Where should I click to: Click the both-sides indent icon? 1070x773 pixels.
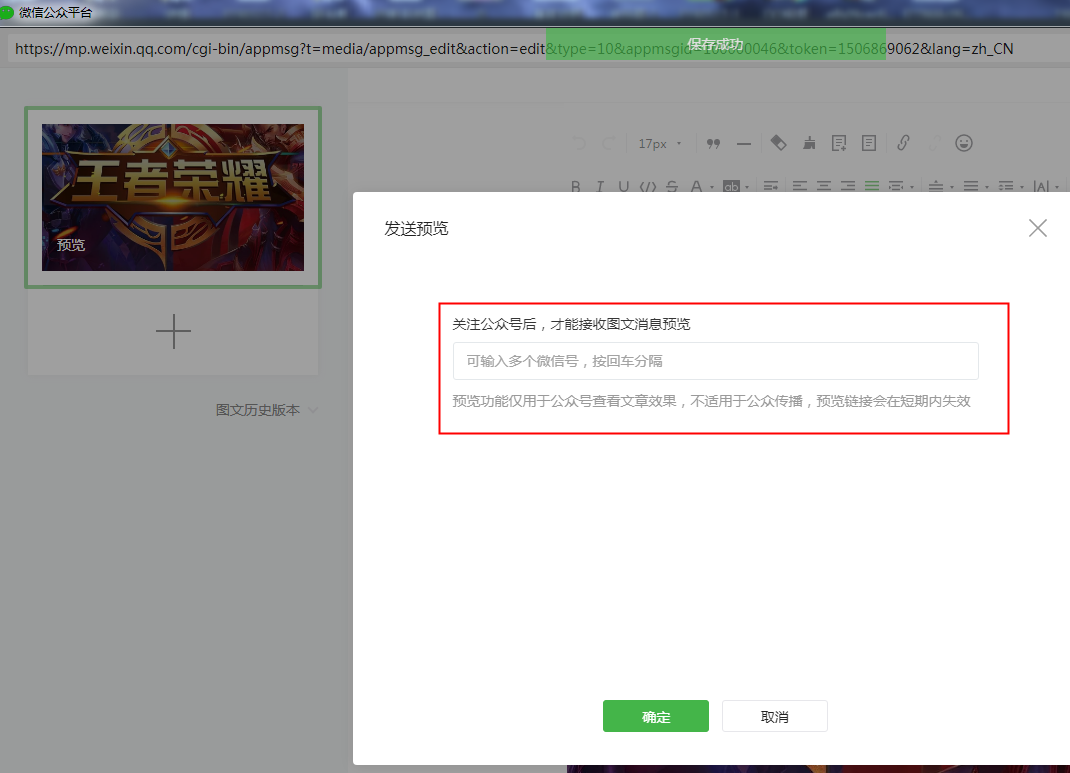pos(895,186)
